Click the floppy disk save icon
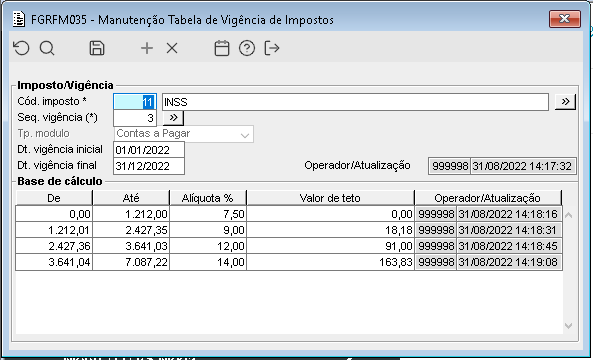The image size is (593, 360). pyautogui.click(x=97, y=48)
